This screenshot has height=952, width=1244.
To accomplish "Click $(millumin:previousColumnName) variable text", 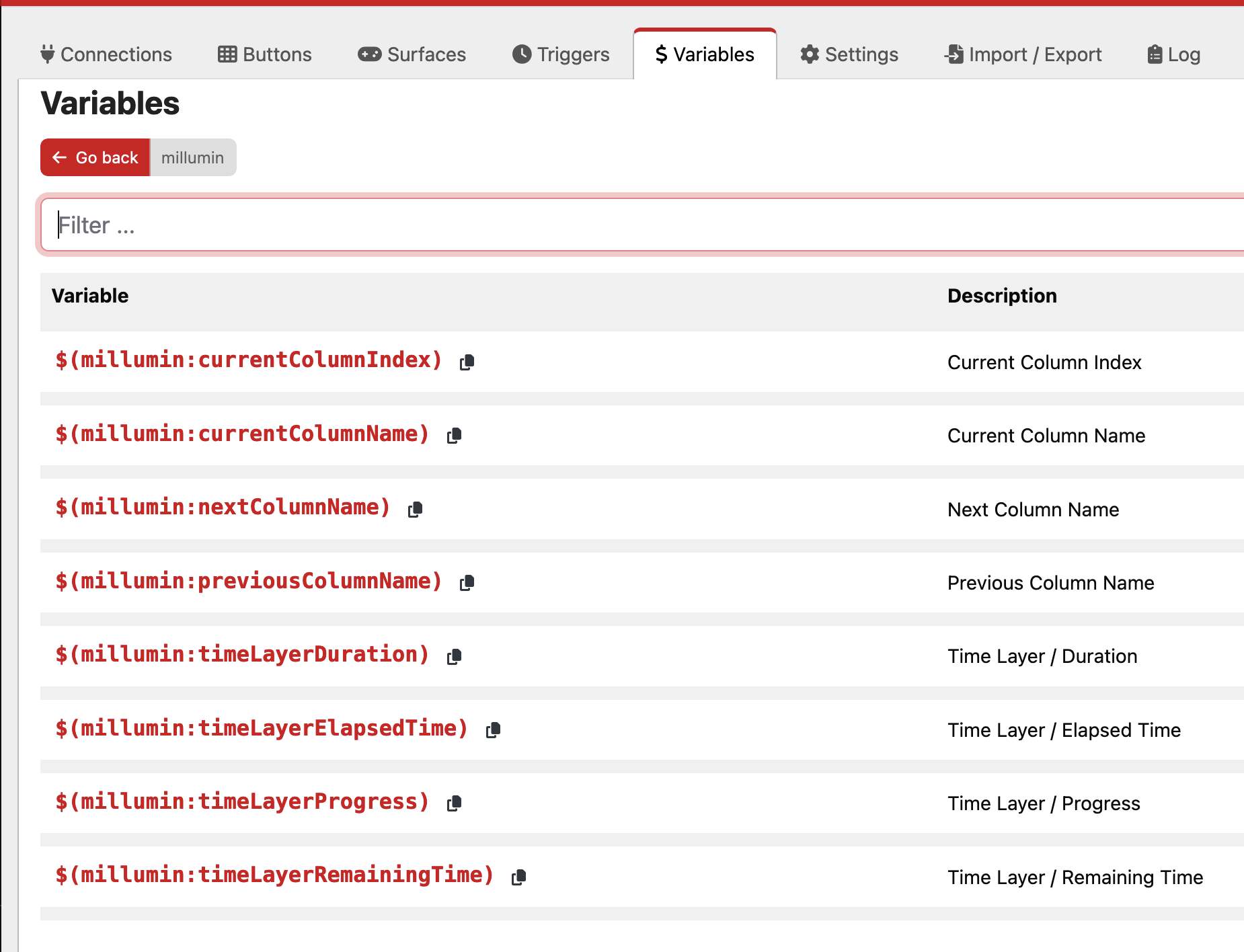I will click(249, 582).
